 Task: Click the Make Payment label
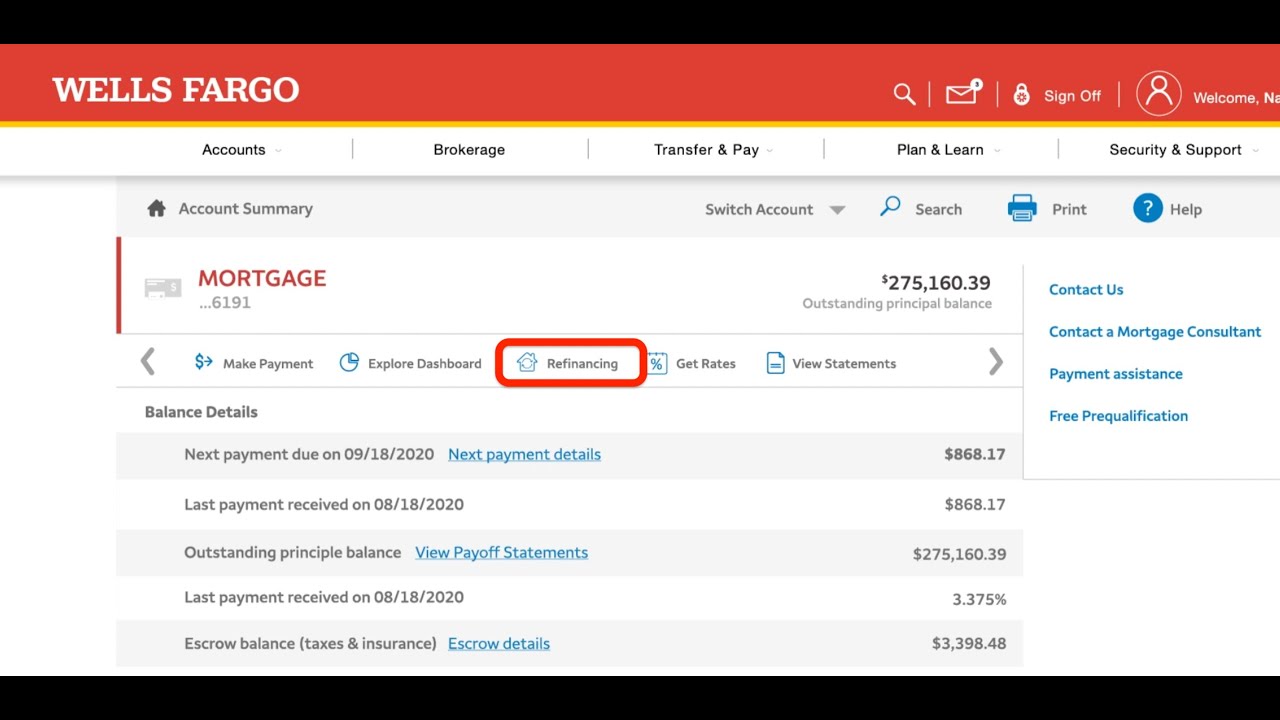point(268,364)
